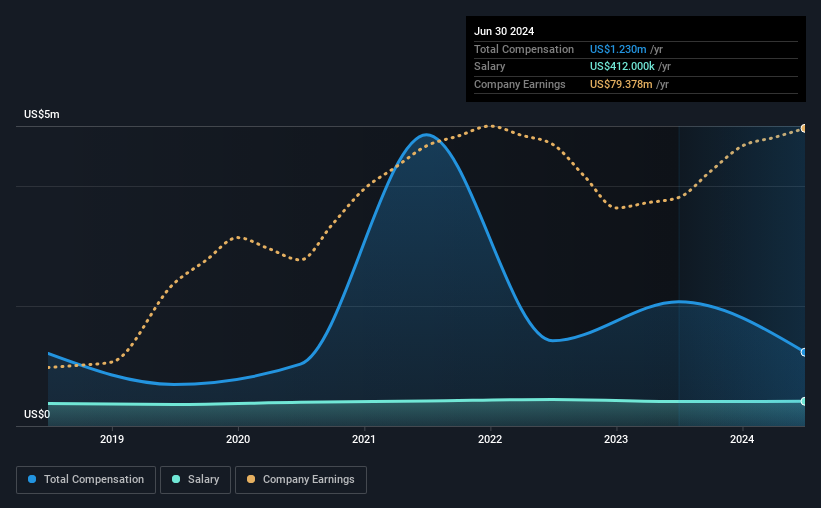Screen dimensions: 821x508
Task: Click the 2022 x-axis label
Action: click(x=490, y=439)
